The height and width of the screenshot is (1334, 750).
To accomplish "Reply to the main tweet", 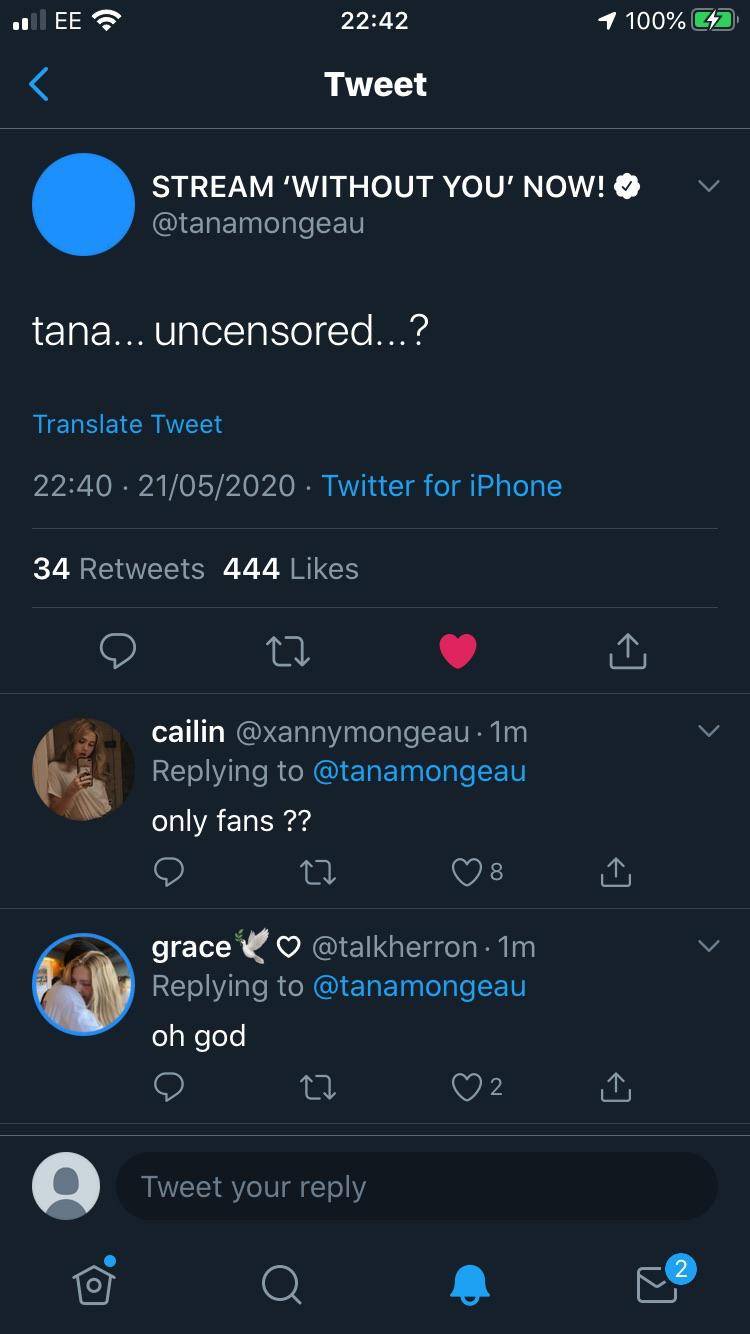I will 118,651.
